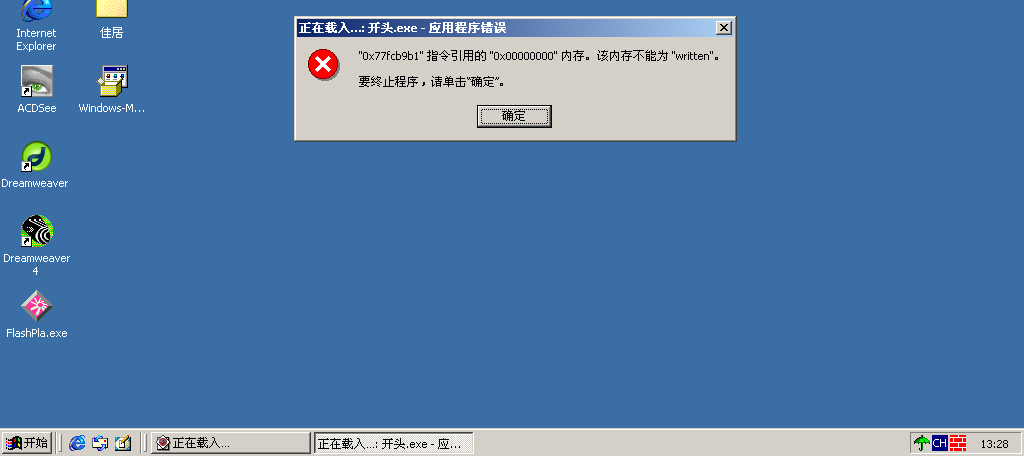1024x456 pixels.
Task: Launch Internet Explorer from quick launch
Action: 77,443
